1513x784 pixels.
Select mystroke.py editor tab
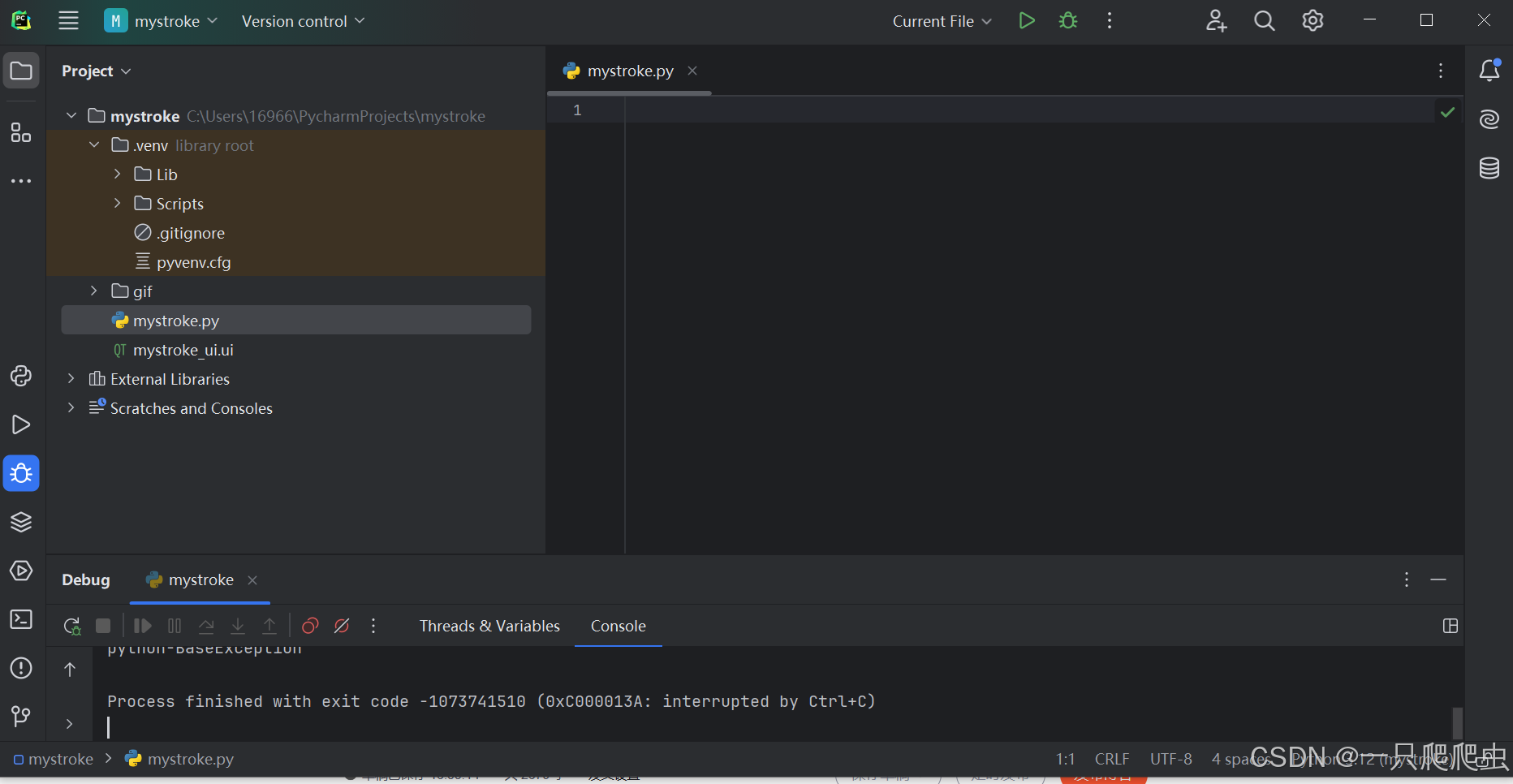tap(630, 71)
